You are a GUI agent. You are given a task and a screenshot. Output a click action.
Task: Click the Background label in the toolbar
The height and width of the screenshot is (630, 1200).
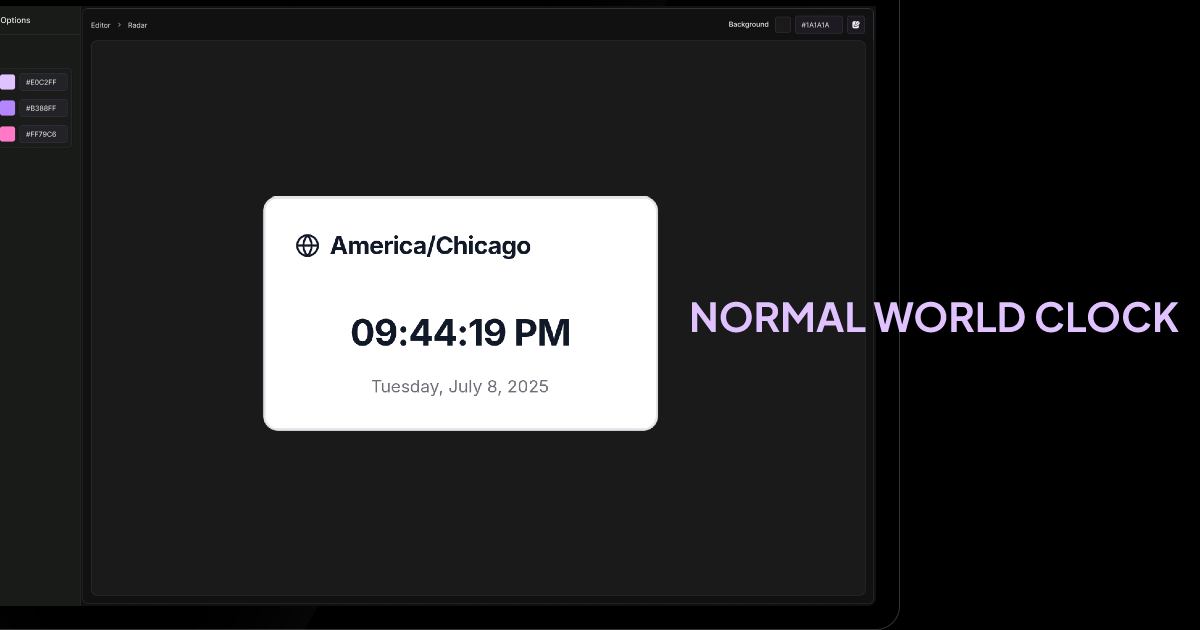pos(748,24)
